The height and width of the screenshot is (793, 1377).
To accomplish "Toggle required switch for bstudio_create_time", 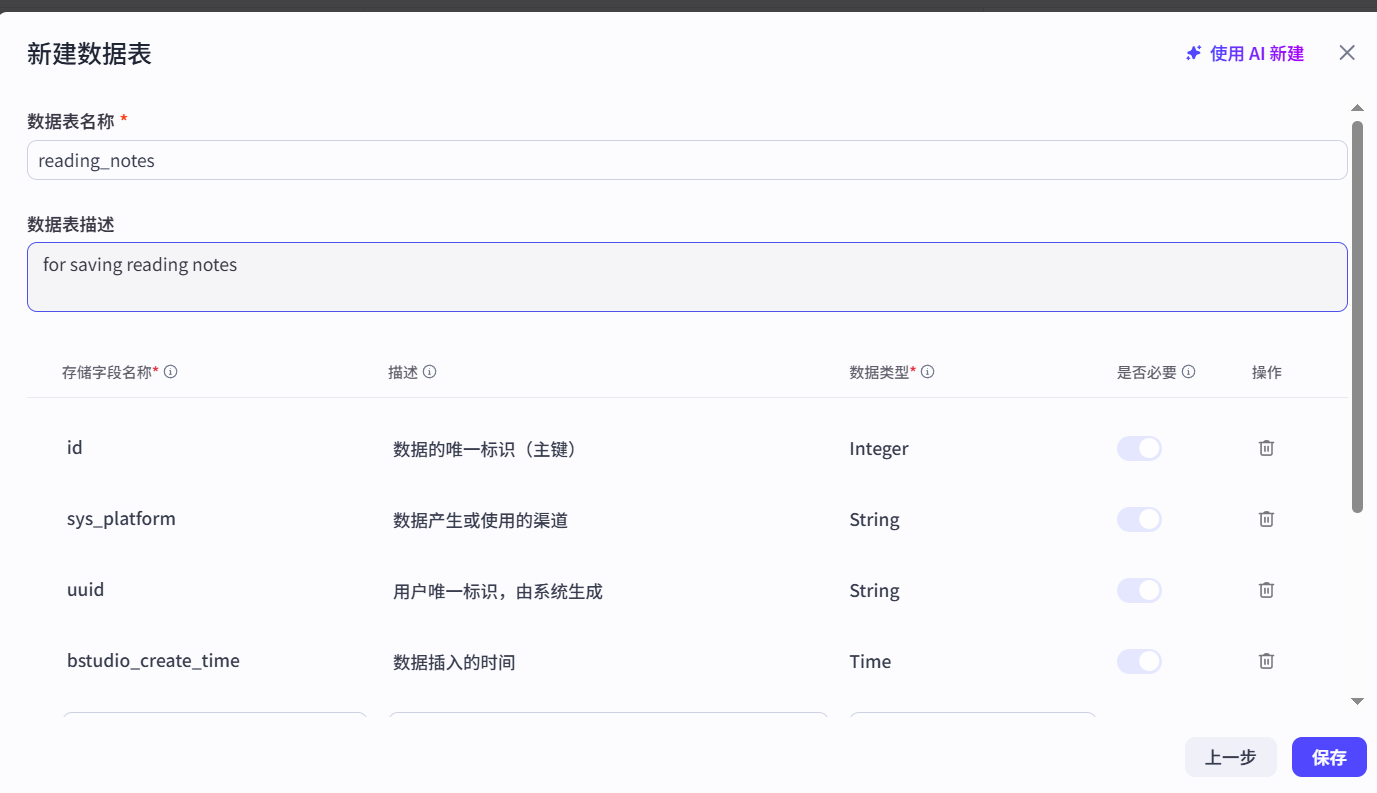I will pos(1139,661).
